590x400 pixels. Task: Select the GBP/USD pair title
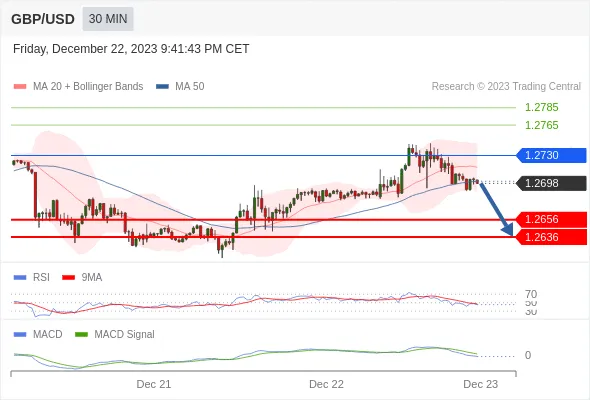[x=43, y=19]
